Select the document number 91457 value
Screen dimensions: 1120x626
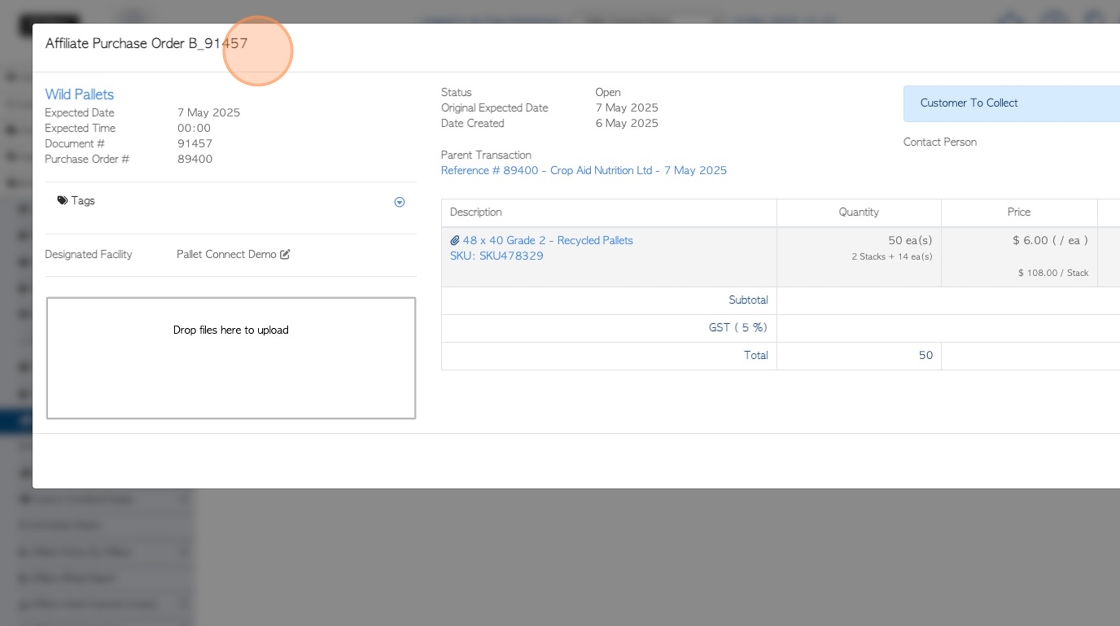pos(195,144)
